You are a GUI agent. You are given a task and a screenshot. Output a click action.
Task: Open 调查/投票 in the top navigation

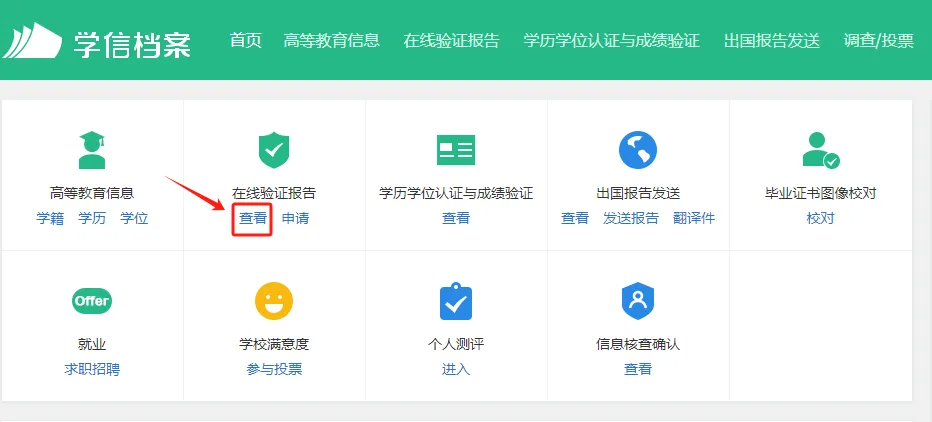click(879, 40)
